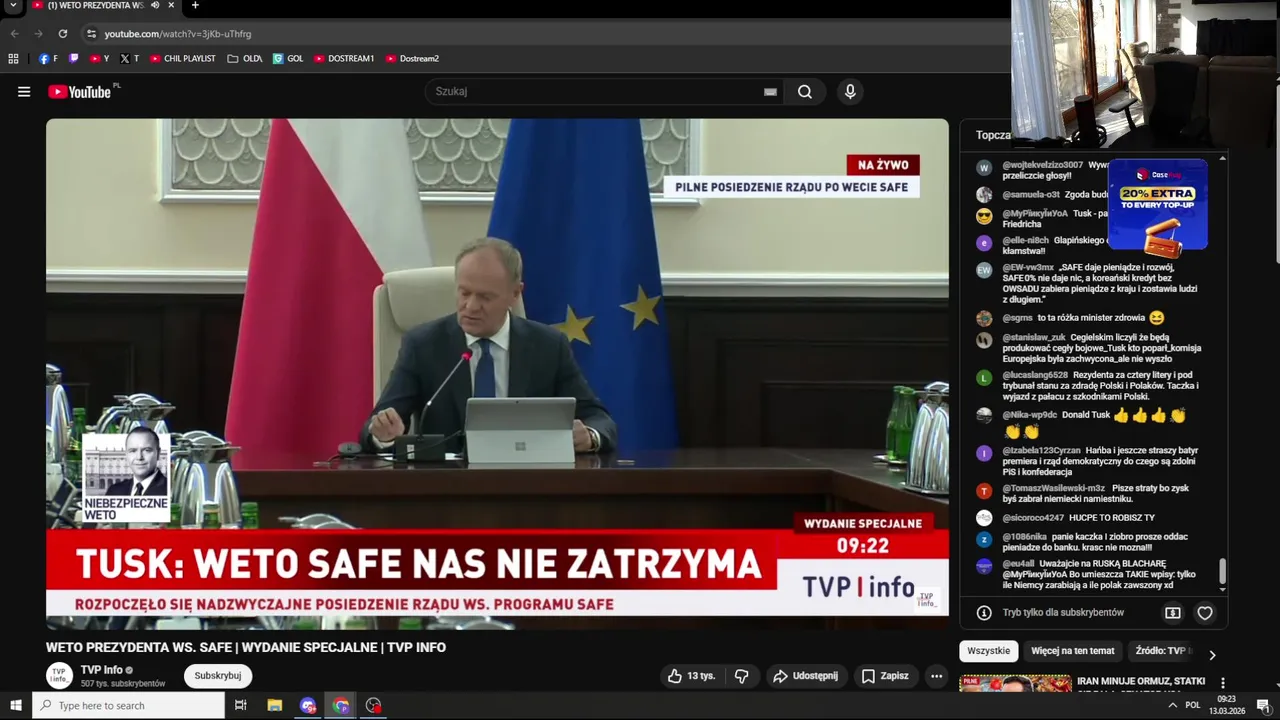Open the Windows notification center icon

click(1263, 706)
